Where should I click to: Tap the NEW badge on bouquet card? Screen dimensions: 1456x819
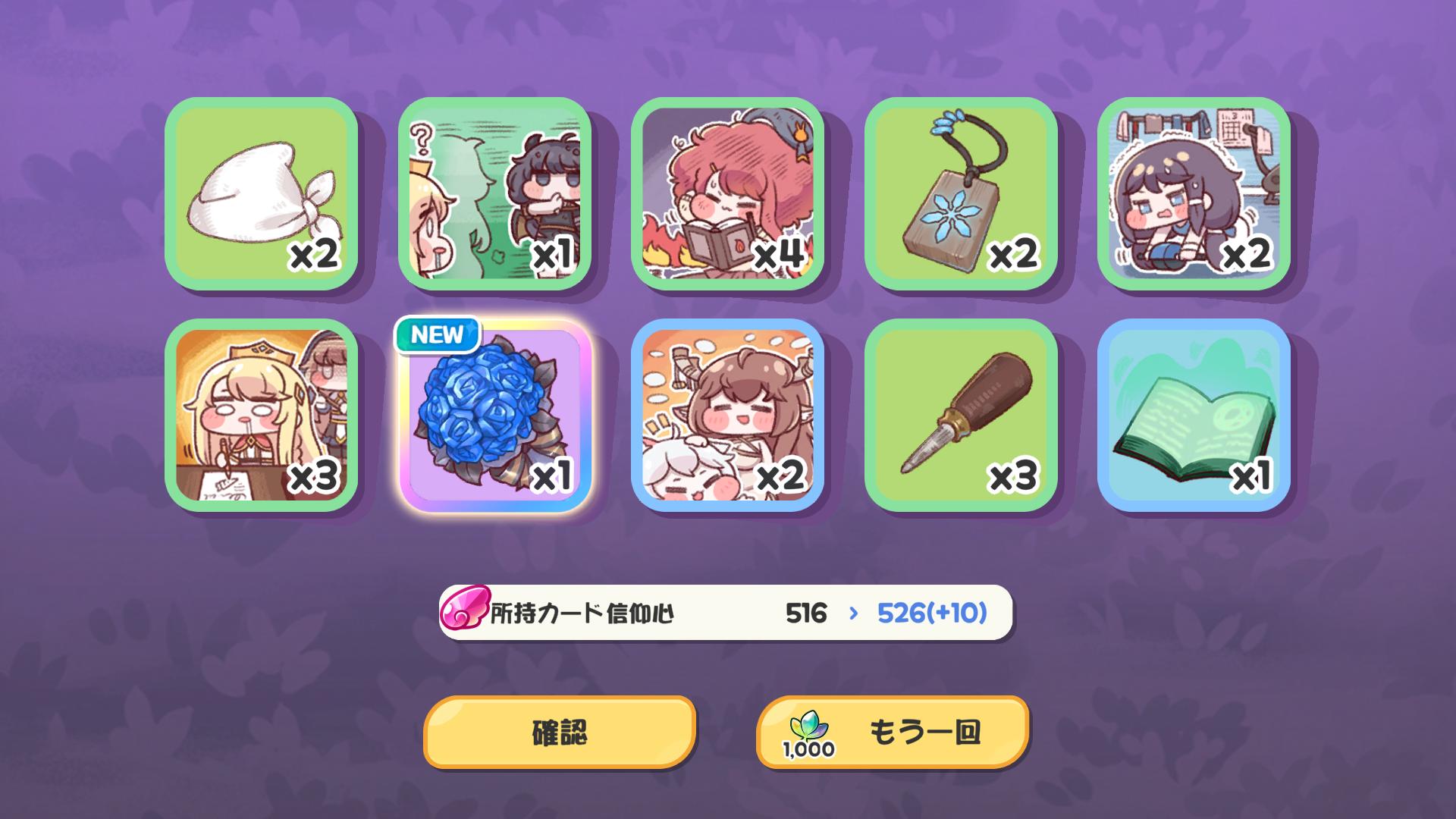point(438,334)
